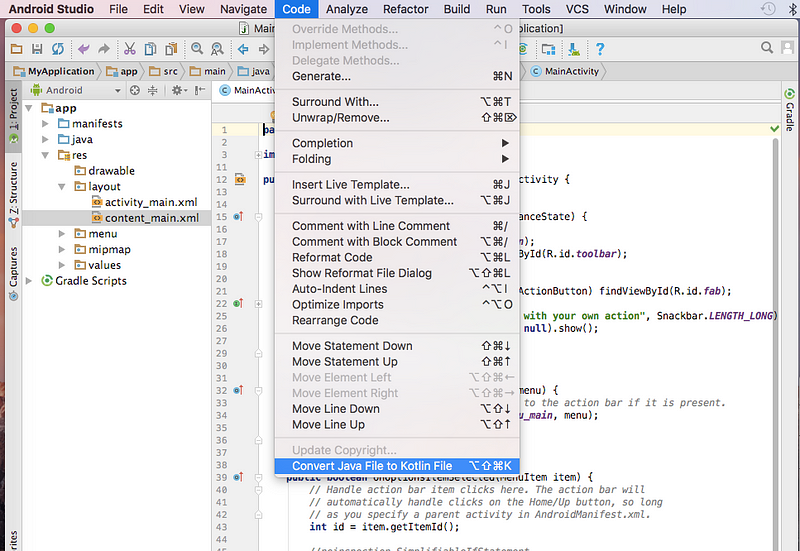Expand the mipmap folder
The width and height of the screenshot is (800, 551).
tap(62, 249)
